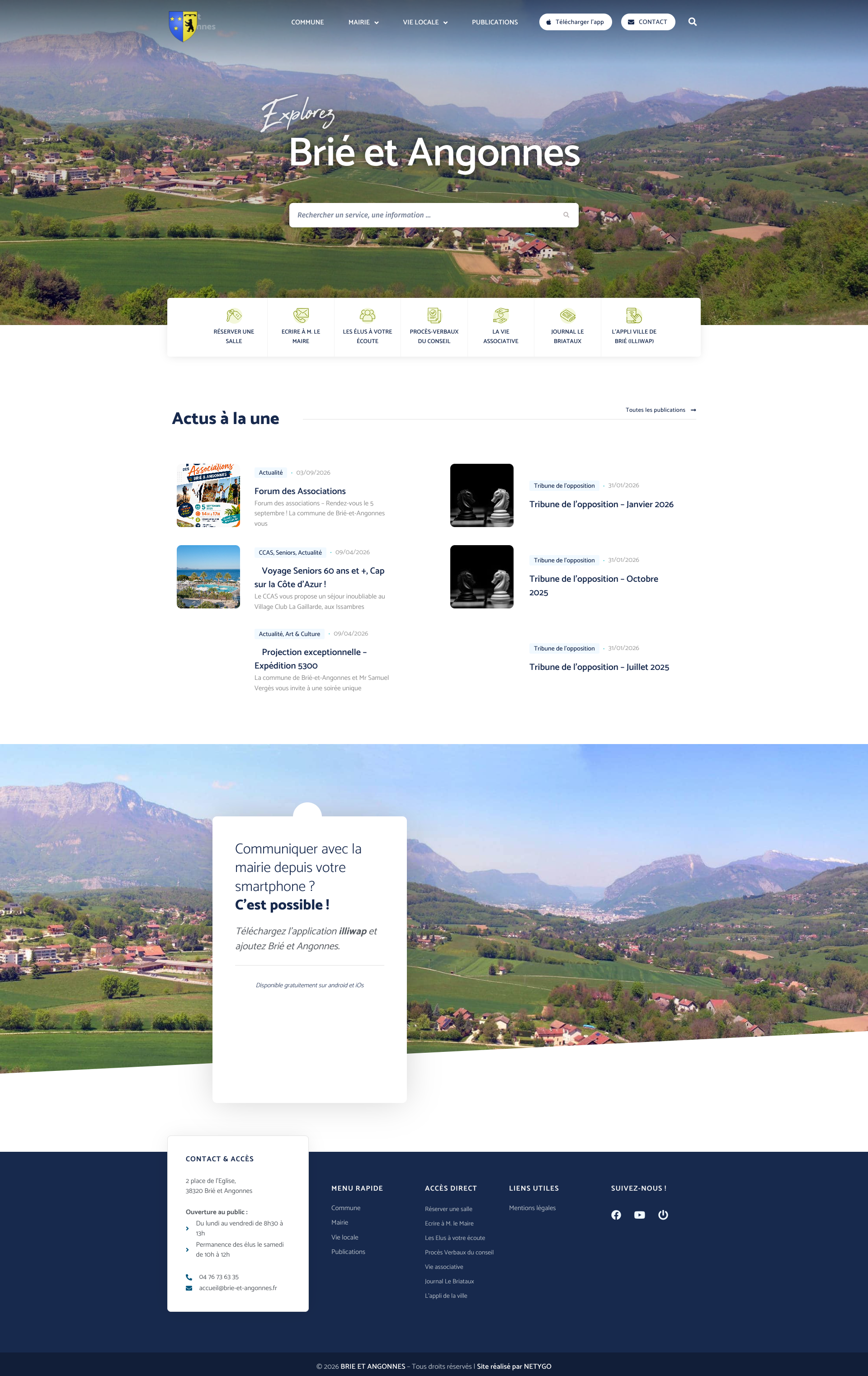
Task: Click Vie locale in the Menu rapide footer
Action: pos(344,1237)
